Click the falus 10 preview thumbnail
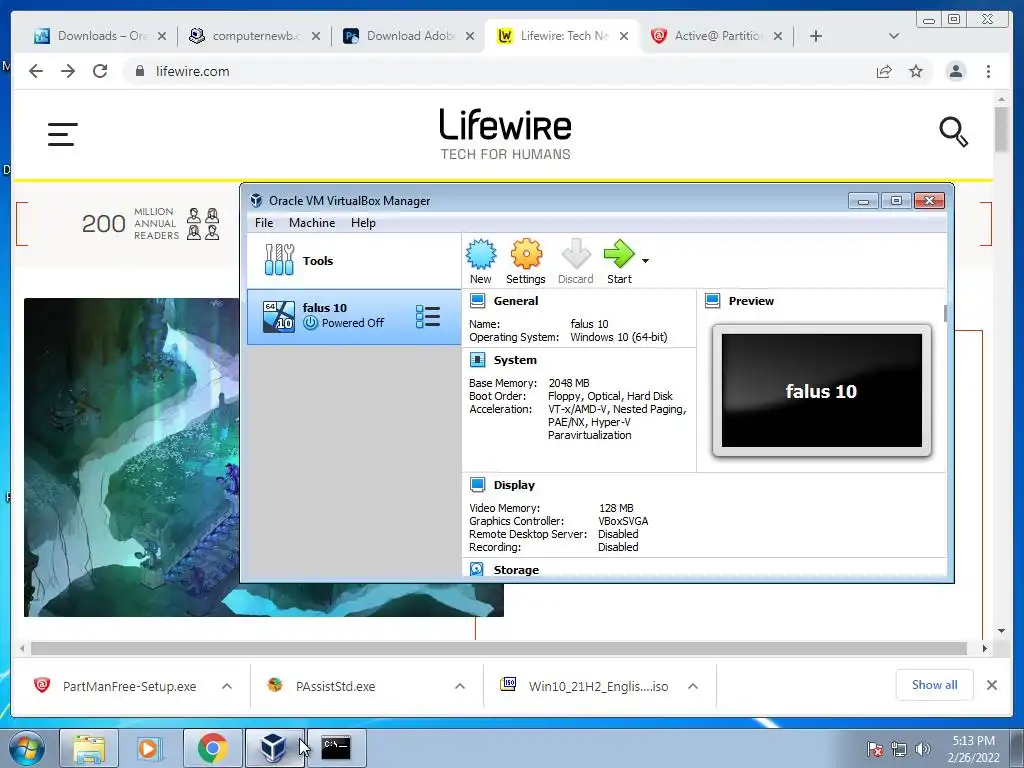The height and width of the screenshot is (768, 1024). point(822,391)
